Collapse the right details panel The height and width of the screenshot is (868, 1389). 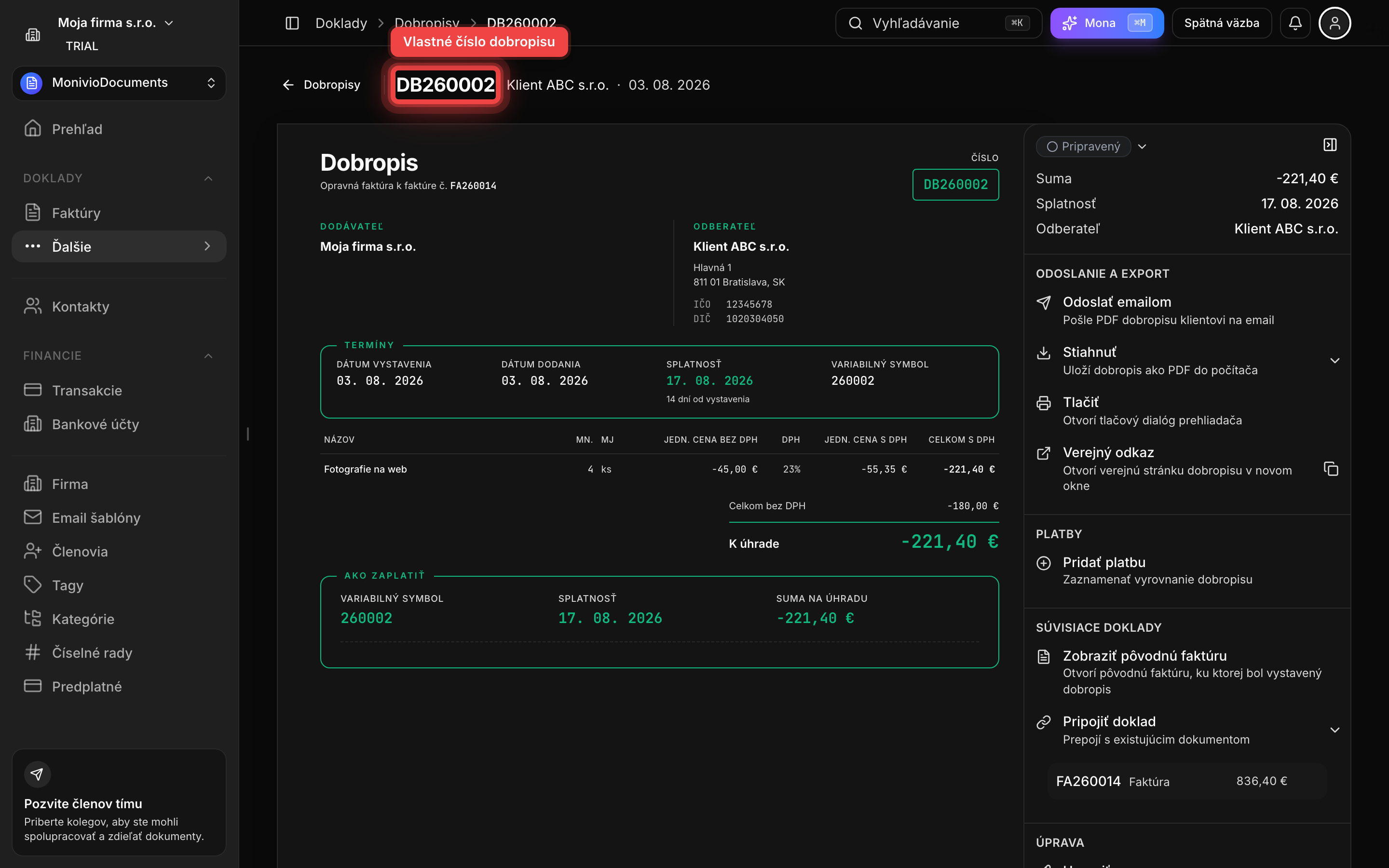click(1330, 145)
